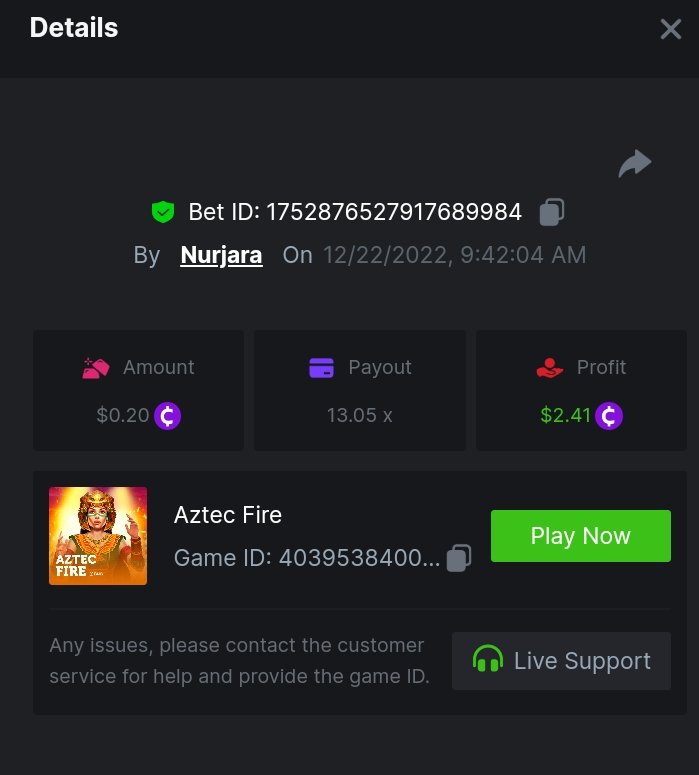Copy the Bet ID to clipboard

pos(552,212)
